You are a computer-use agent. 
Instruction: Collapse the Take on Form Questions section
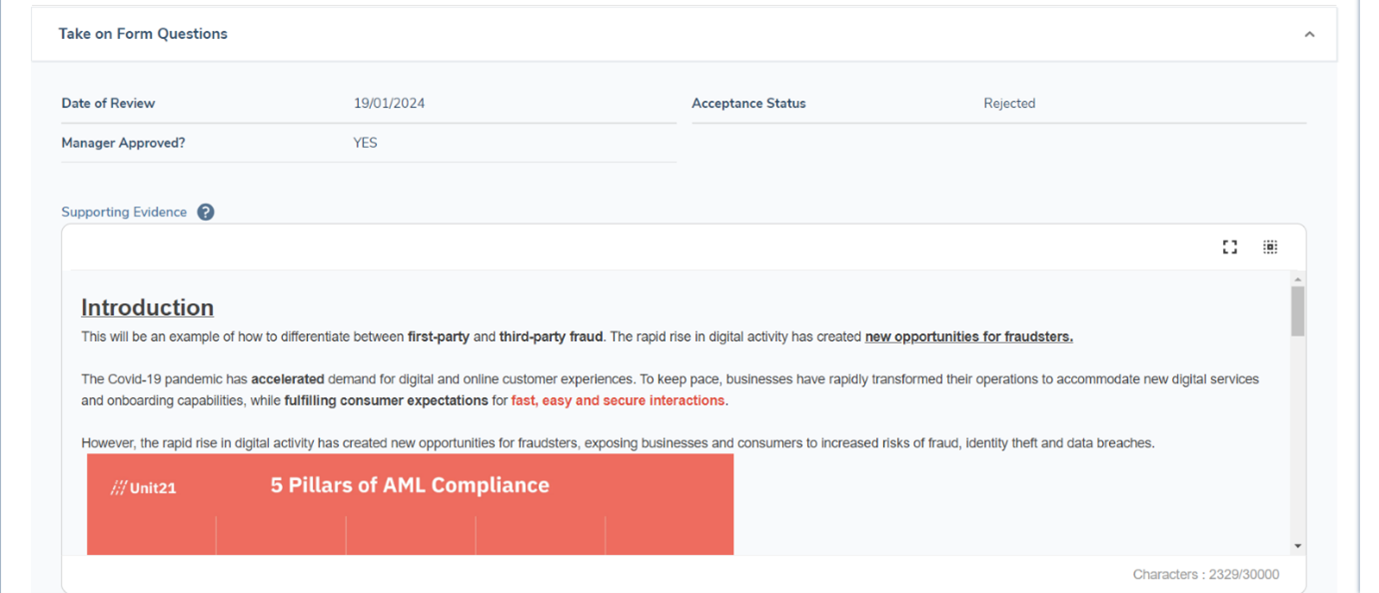point(1309,34)
